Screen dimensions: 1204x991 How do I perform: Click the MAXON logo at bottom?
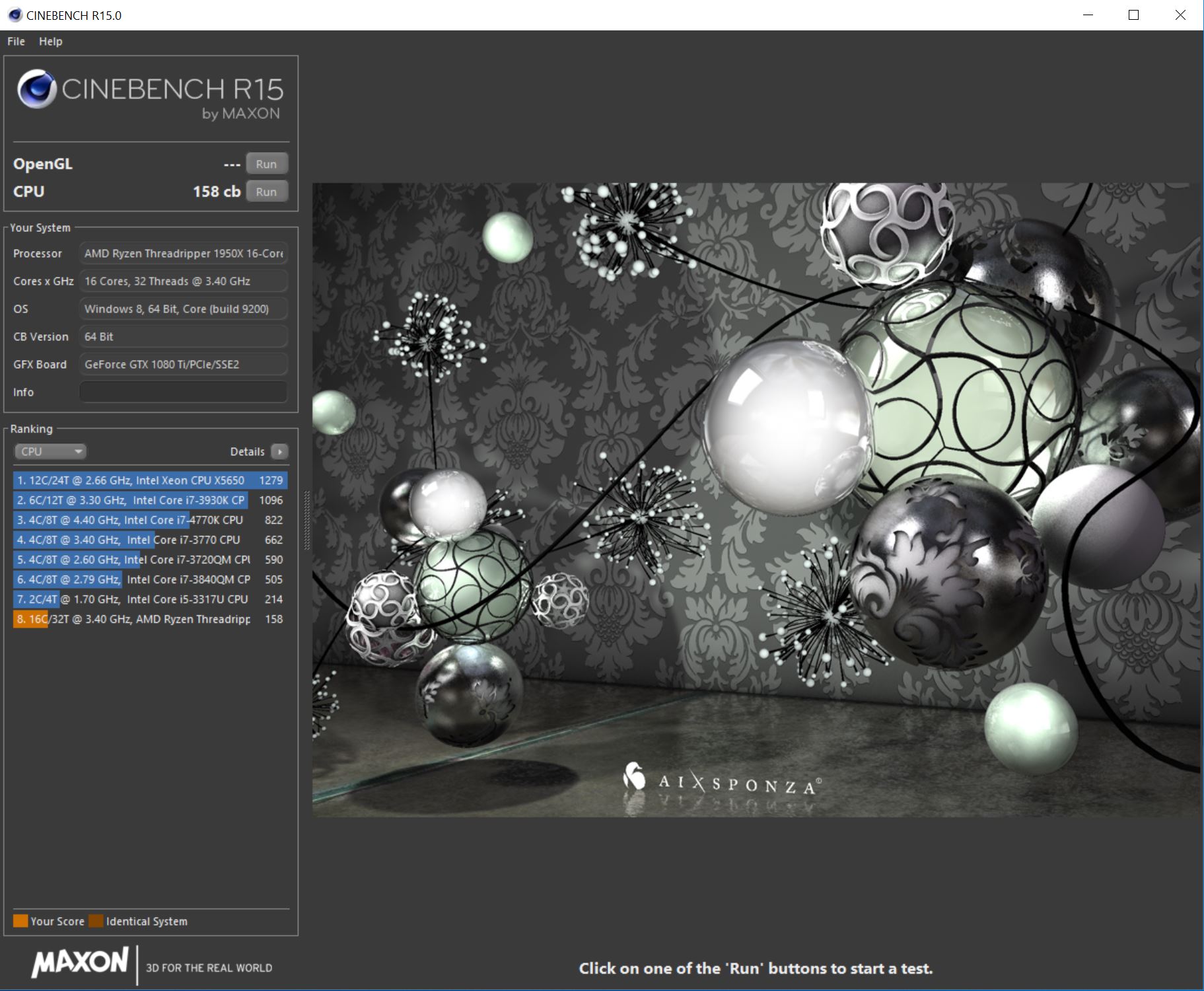click(x=80, y=963)
